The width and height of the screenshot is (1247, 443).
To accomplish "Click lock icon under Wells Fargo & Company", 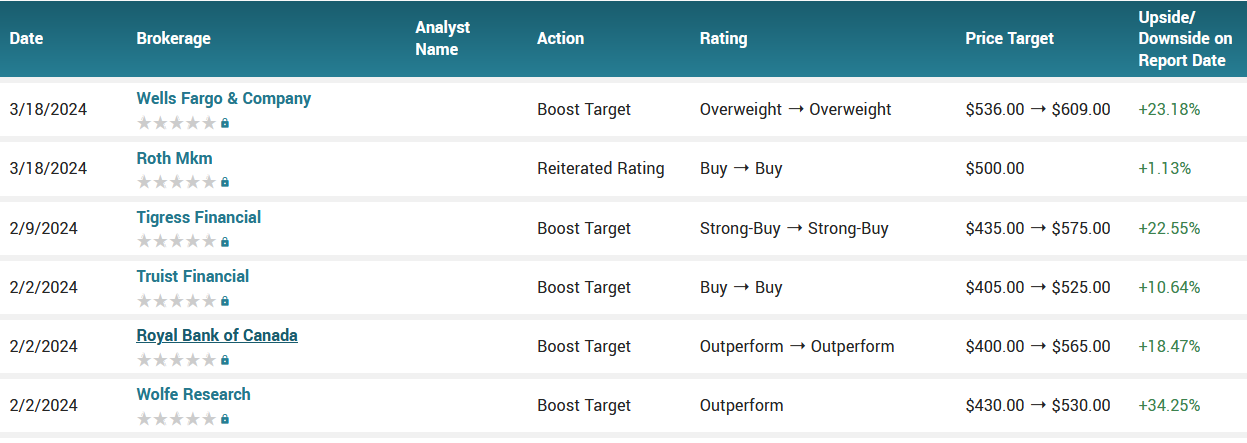I will [225, 123].
